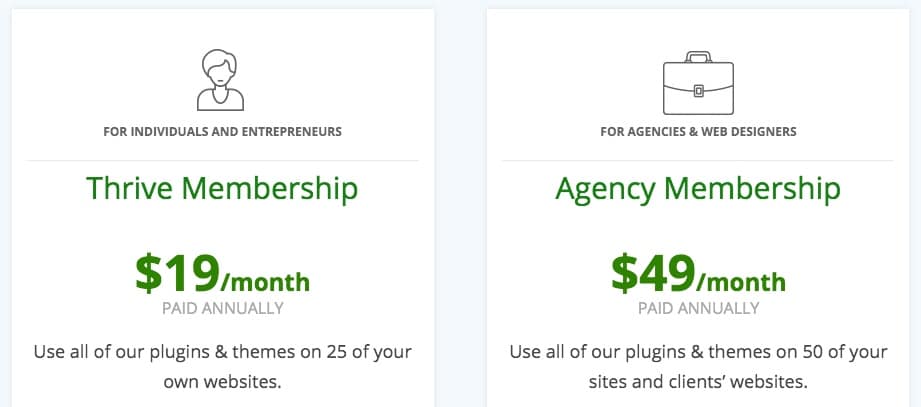Viewport: 921px width, 407px height.
Task: Click the person icon above Thrive Membership
Action: 221,80
